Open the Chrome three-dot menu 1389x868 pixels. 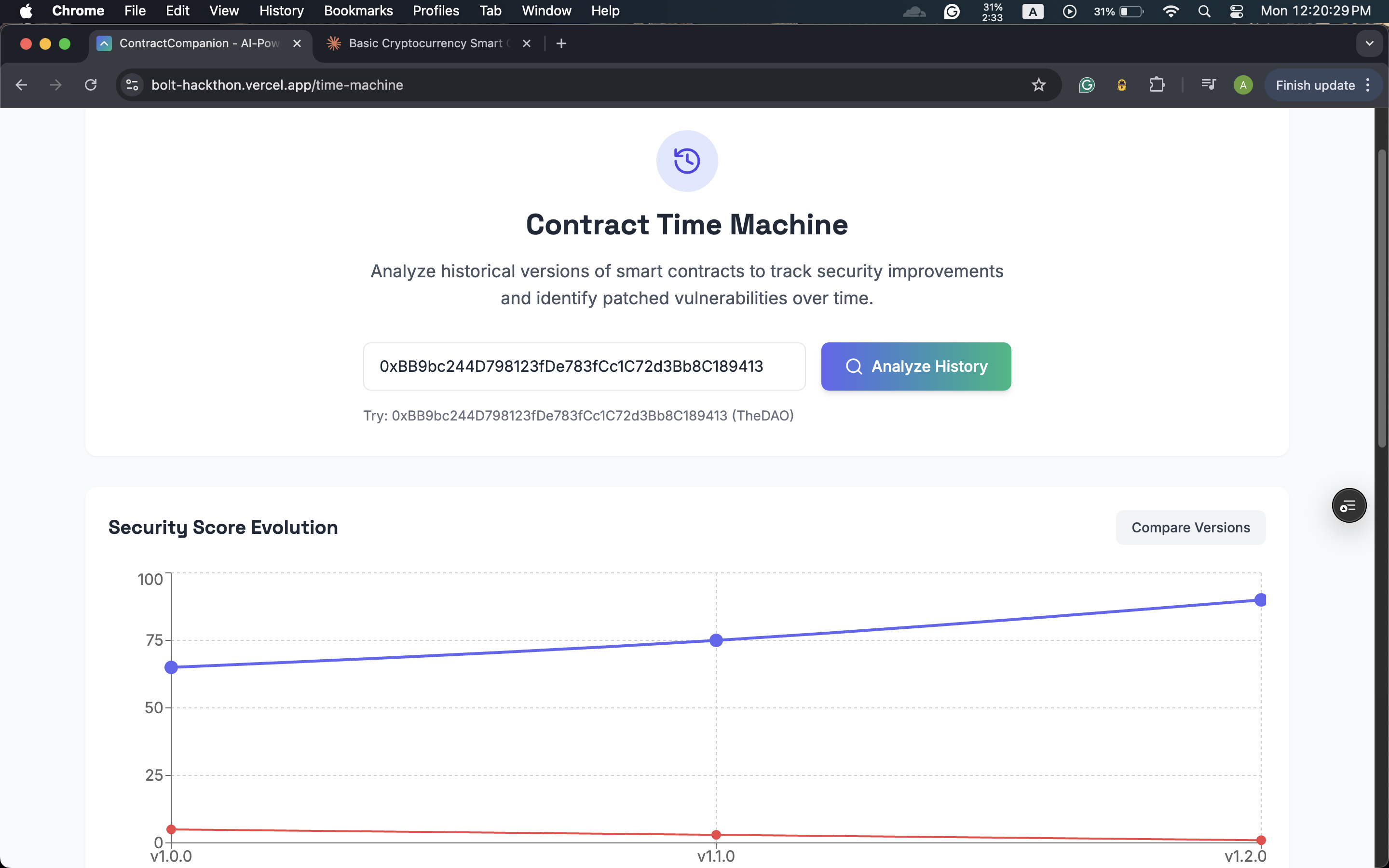point(1368,85)
